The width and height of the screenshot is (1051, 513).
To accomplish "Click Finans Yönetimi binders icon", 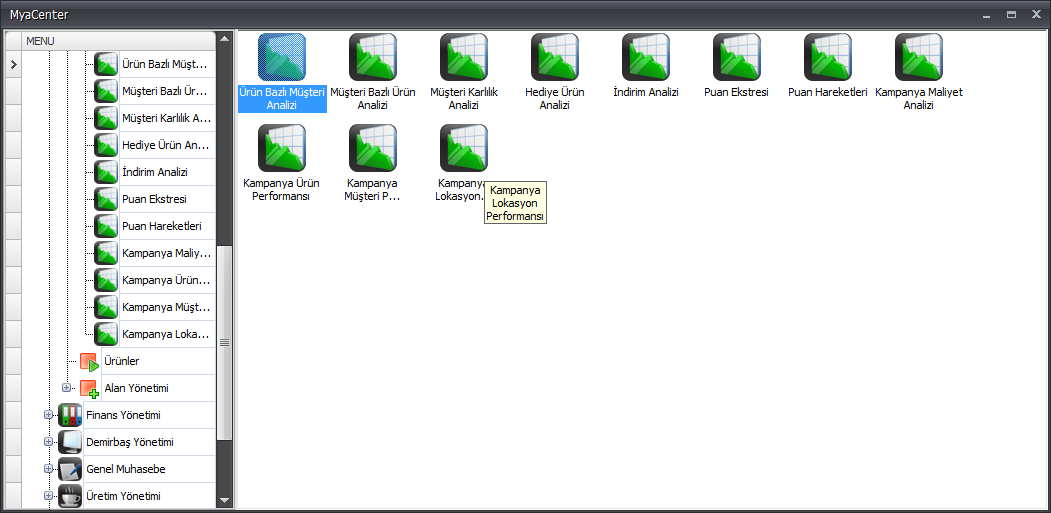I will [70, 415].
